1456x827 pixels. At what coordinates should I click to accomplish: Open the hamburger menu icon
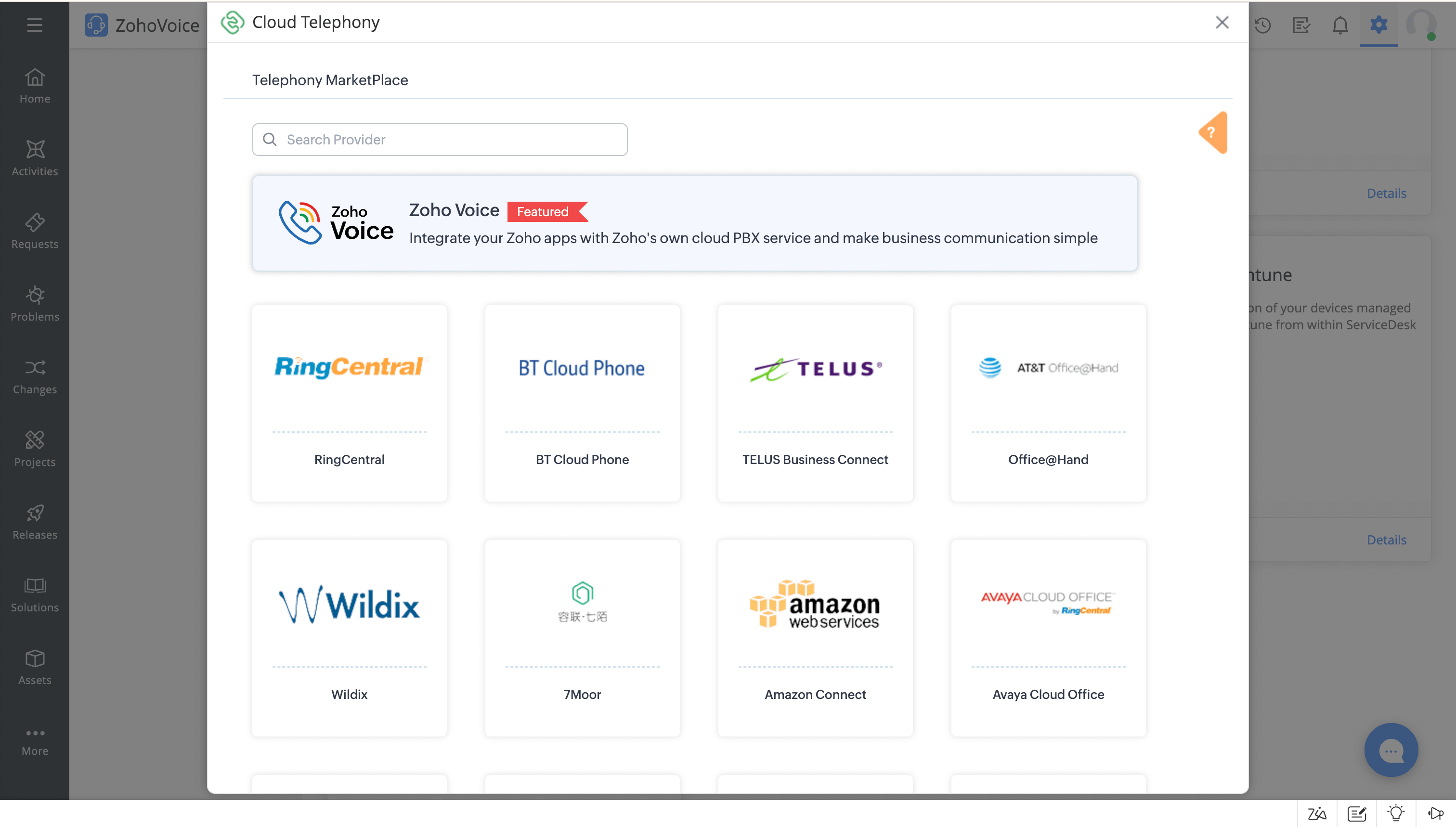pos(35,25)
